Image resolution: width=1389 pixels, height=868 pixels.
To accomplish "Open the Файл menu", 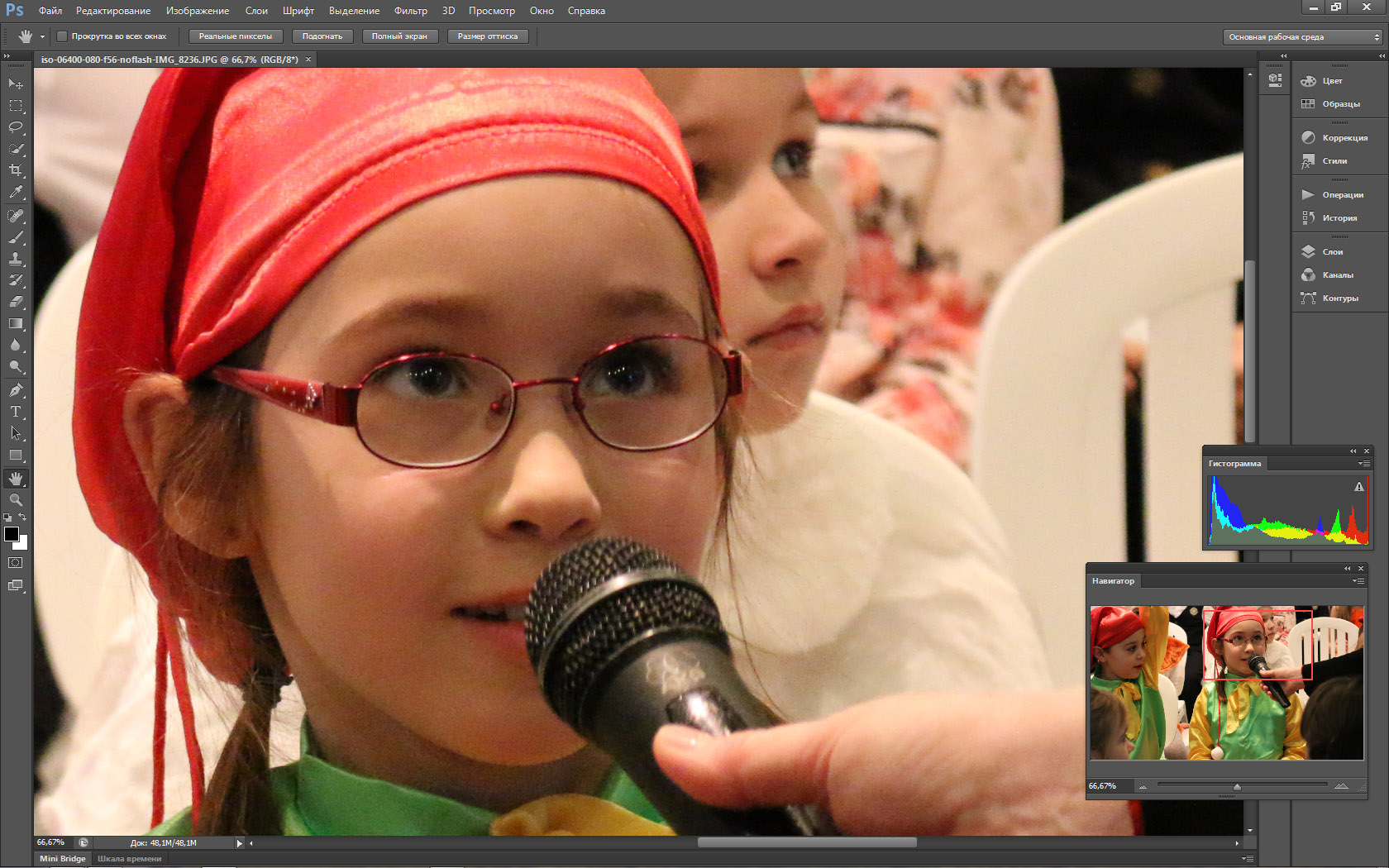I will 50,11.
